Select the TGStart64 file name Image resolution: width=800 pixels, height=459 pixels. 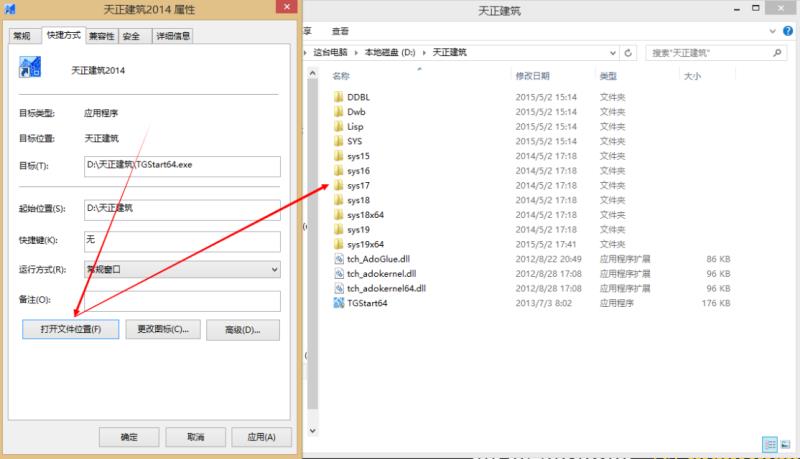(367, 303)
